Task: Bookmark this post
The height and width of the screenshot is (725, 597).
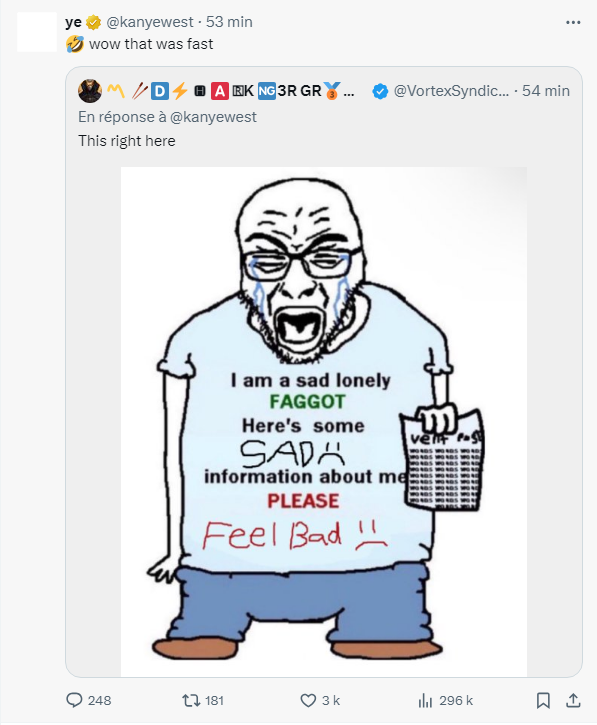Action: tap(543, 700)
